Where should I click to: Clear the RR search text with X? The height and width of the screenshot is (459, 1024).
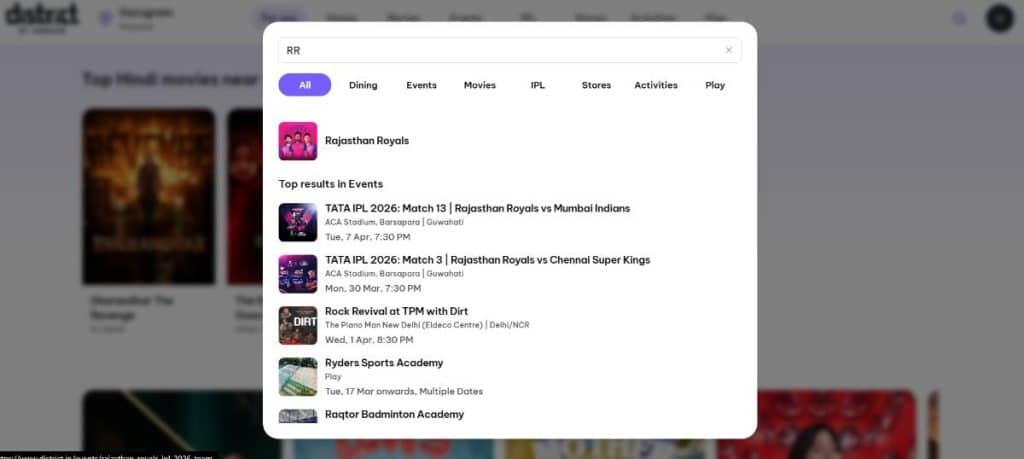click(729, 50)
